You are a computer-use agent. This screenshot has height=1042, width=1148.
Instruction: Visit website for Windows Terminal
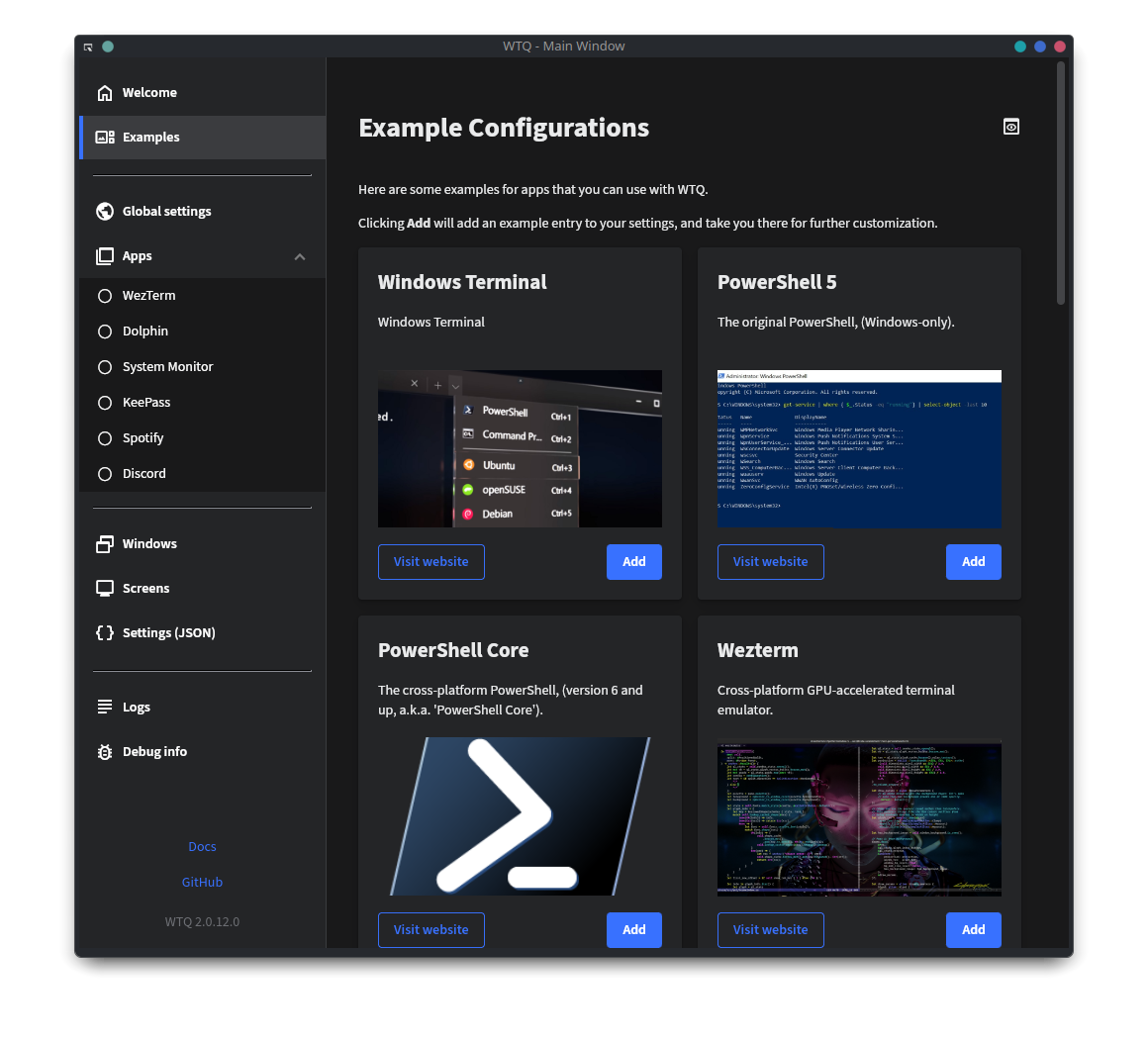(431, 562)
